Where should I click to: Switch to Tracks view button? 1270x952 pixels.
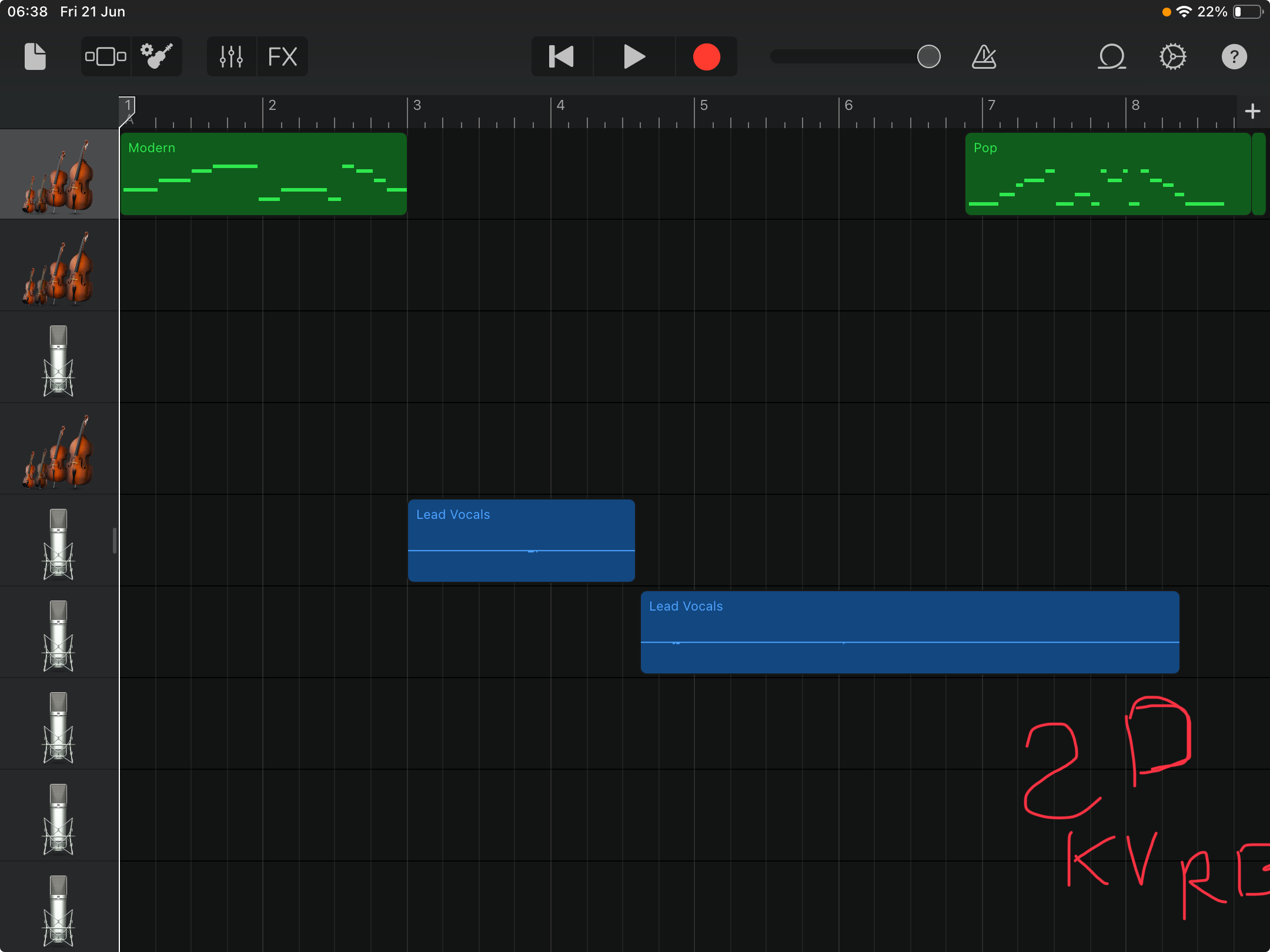point(106,57)
